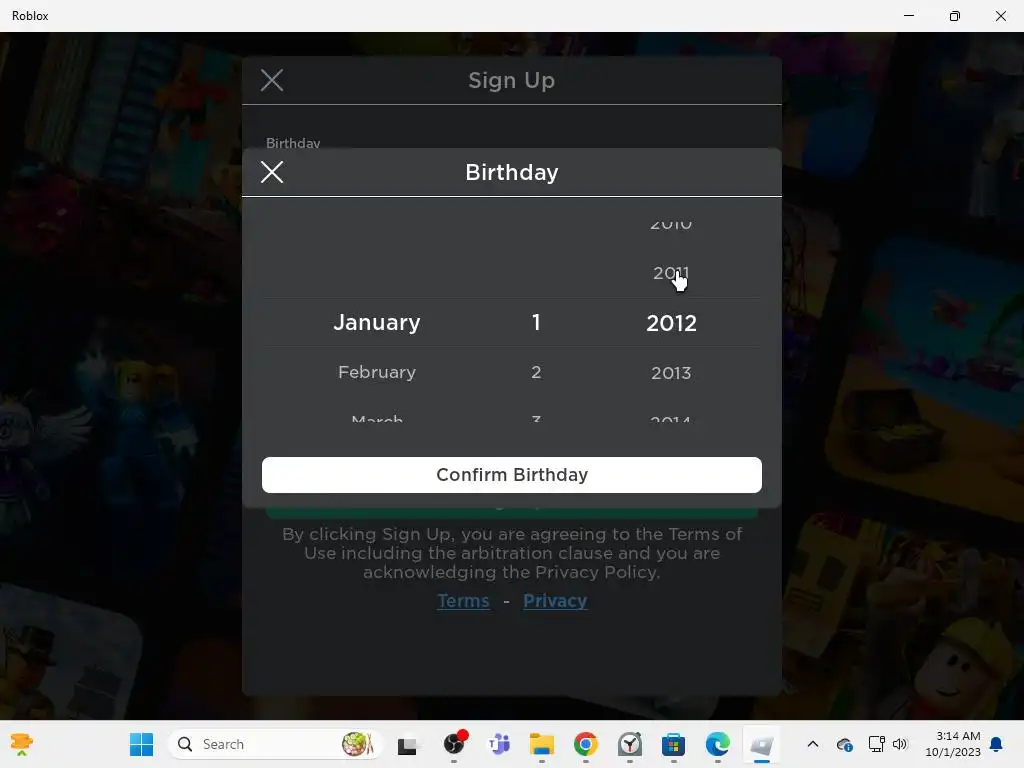This screenshot has height=768, width=1024.
Task: Close the Sign Up panel
Action: (272, 80)
